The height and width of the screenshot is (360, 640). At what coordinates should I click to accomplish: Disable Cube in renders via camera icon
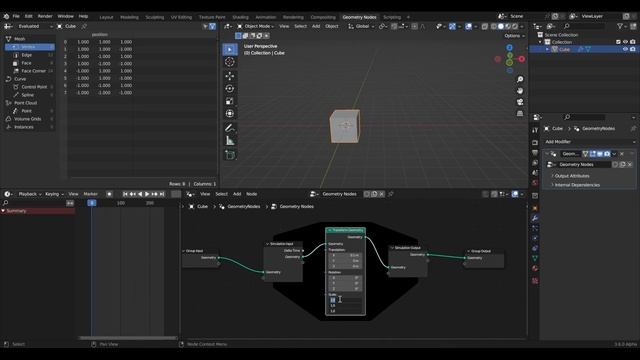[x=632, y=49]
